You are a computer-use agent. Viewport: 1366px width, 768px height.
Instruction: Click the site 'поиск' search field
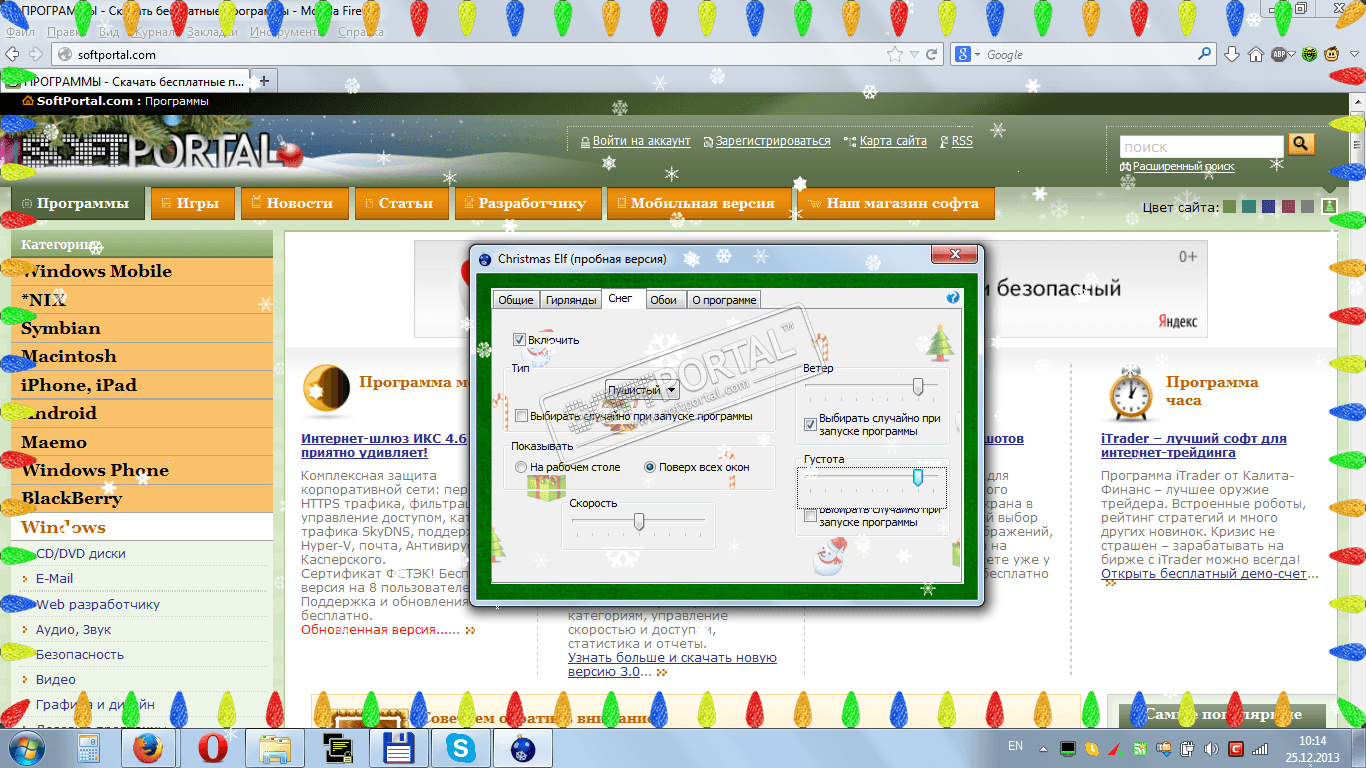pyautogui.click(x=1201, y=146)
